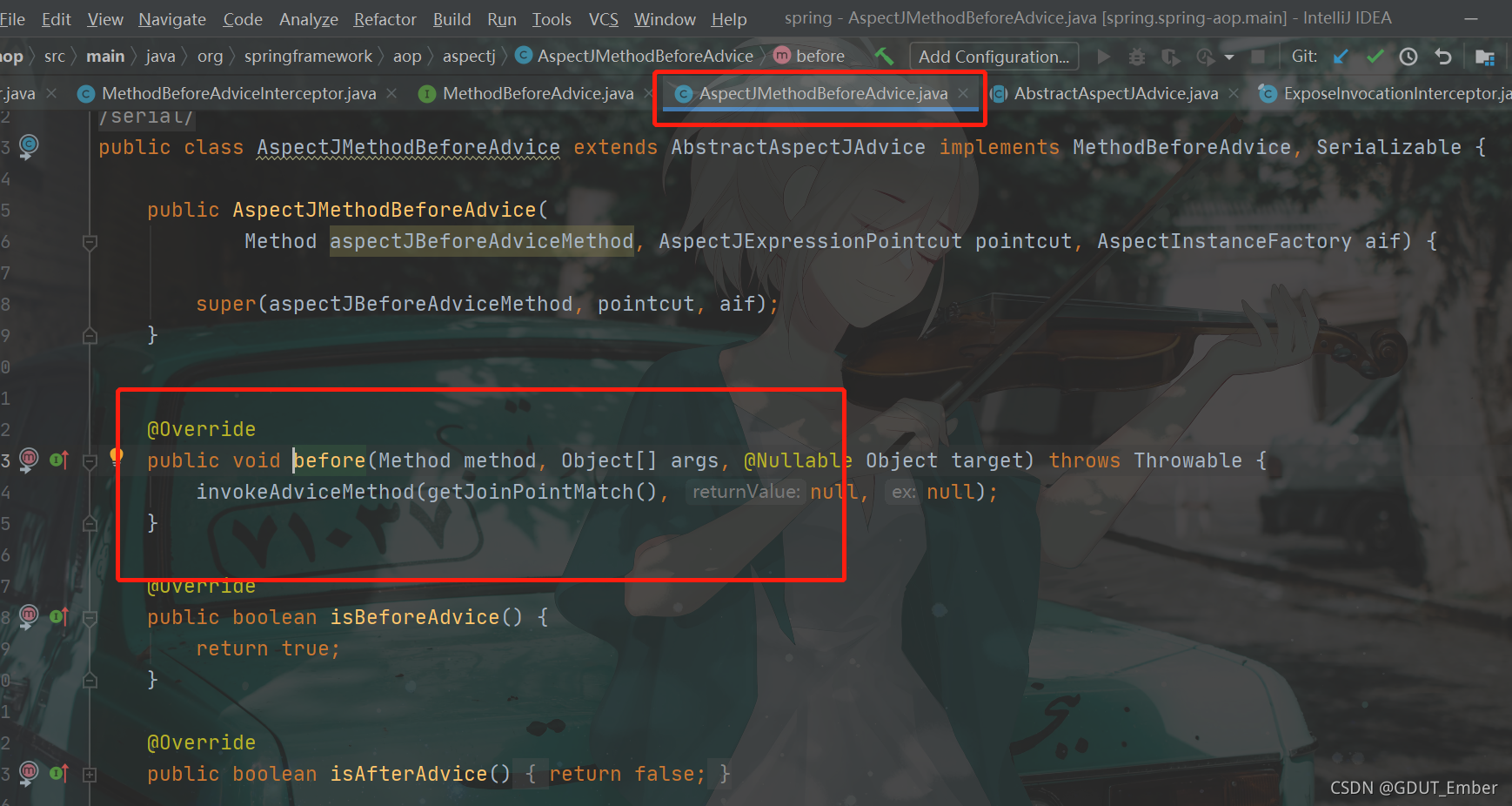1512x806 pixels.
Task: Click the springframework breadcrumb
Action: tap(308, 57)
